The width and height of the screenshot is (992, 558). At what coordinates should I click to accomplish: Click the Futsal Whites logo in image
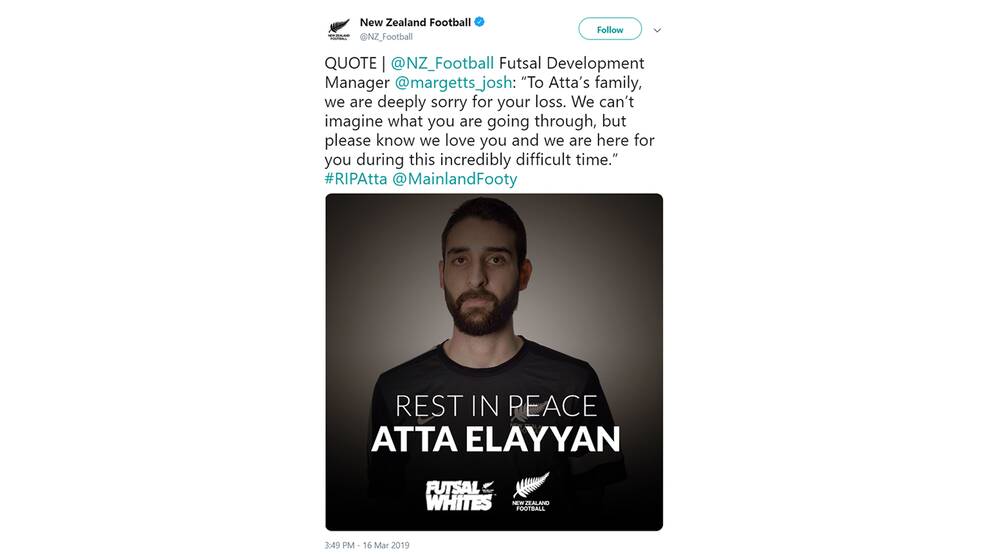pos(461,495)
